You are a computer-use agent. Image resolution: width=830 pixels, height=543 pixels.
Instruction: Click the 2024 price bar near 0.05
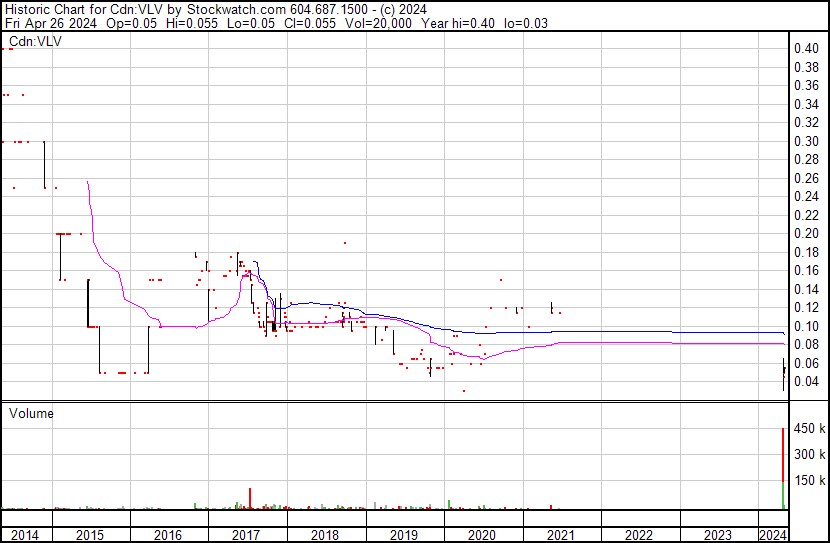click(x=783, y=372)
